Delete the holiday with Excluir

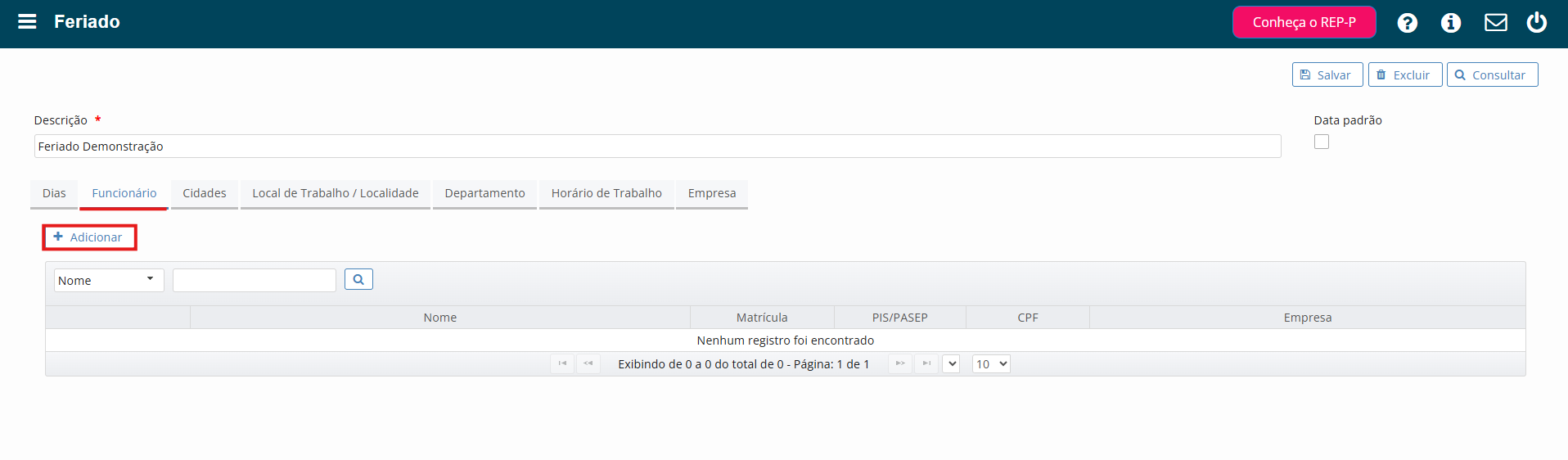1404,74
